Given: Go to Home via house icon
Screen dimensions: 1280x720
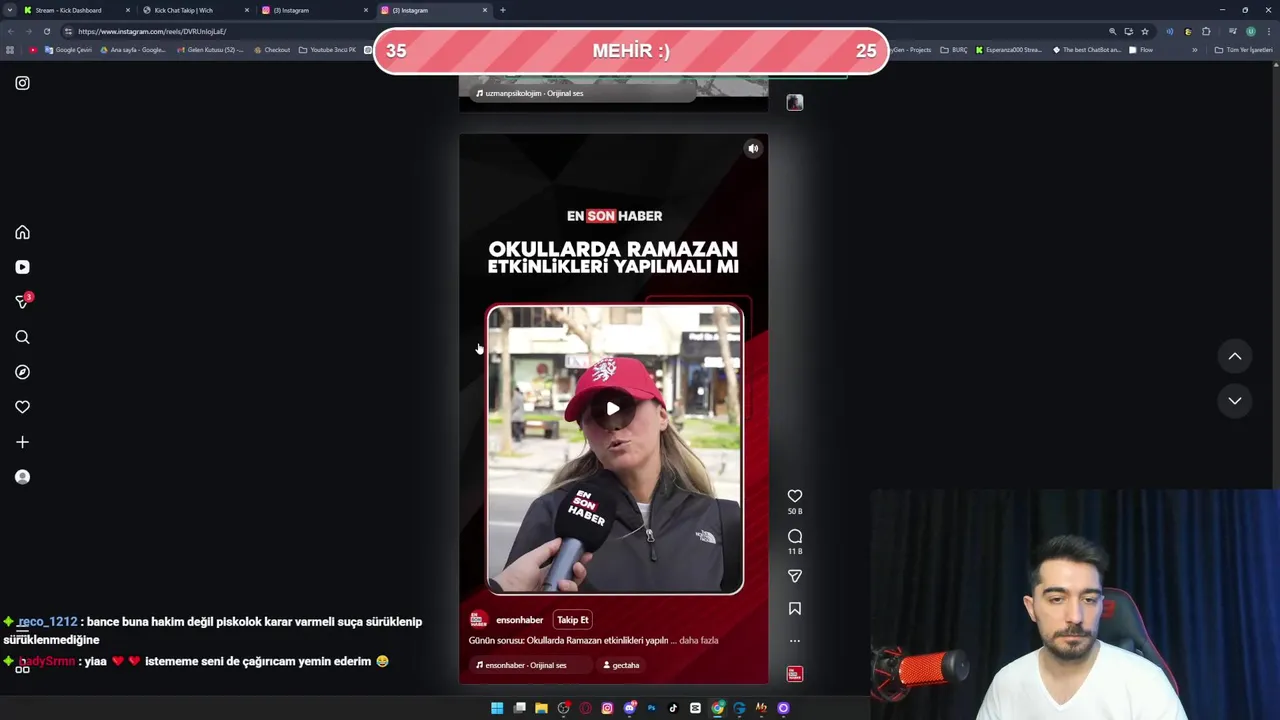Looking at the screenshot, I should click(22, 232).
